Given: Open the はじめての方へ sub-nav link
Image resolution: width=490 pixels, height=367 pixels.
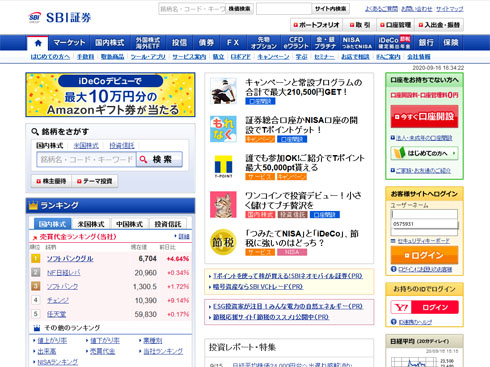Looking at the screenshot, I should [x=50, y=57].
